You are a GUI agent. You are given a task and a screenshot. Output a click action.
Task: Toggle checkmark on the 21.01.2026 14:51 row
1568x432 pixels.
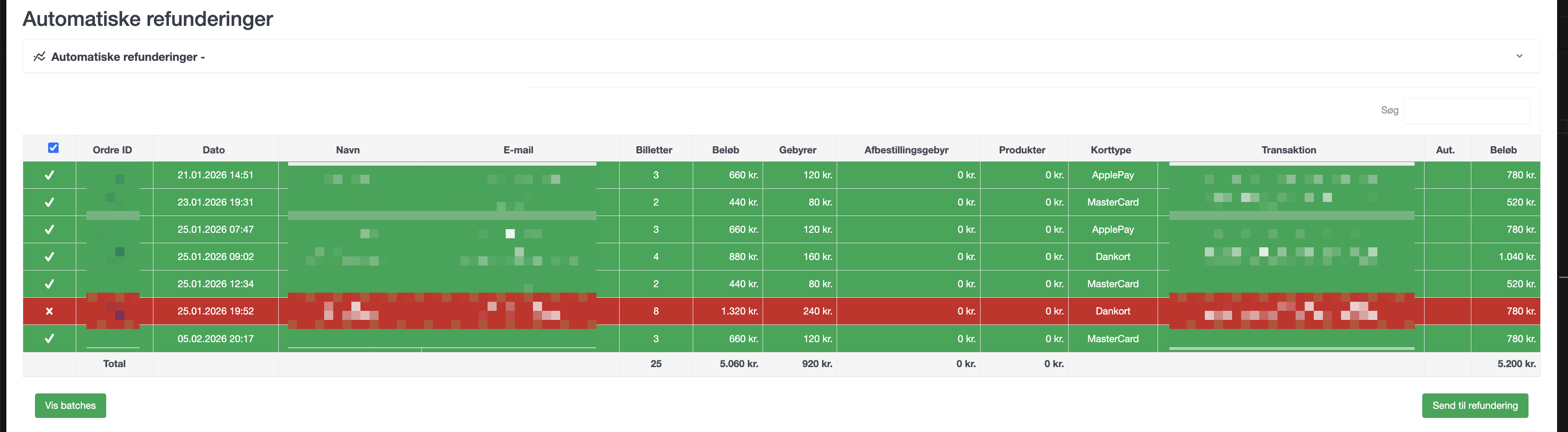[49, 175]
